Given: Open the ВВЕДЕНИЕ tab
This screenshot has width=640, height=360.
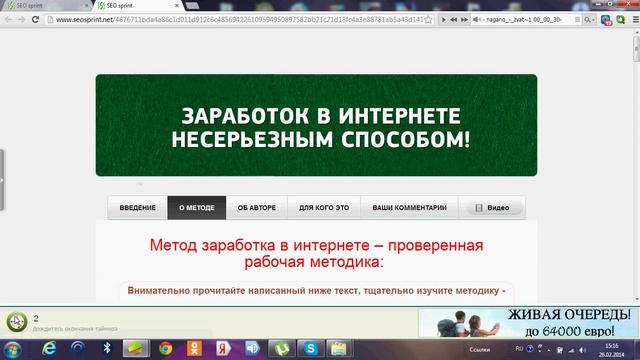Looking at the screenshot, I should 138,208.
